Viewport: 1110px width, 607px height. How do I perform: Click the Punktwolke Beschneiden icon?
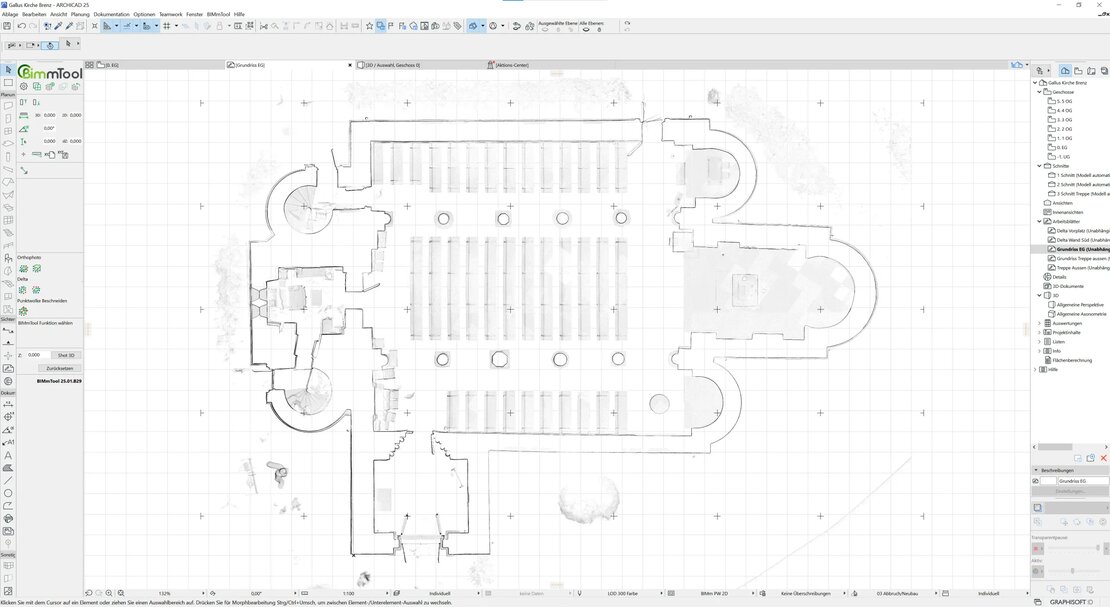pyautogui.click(x=23, y=311)
